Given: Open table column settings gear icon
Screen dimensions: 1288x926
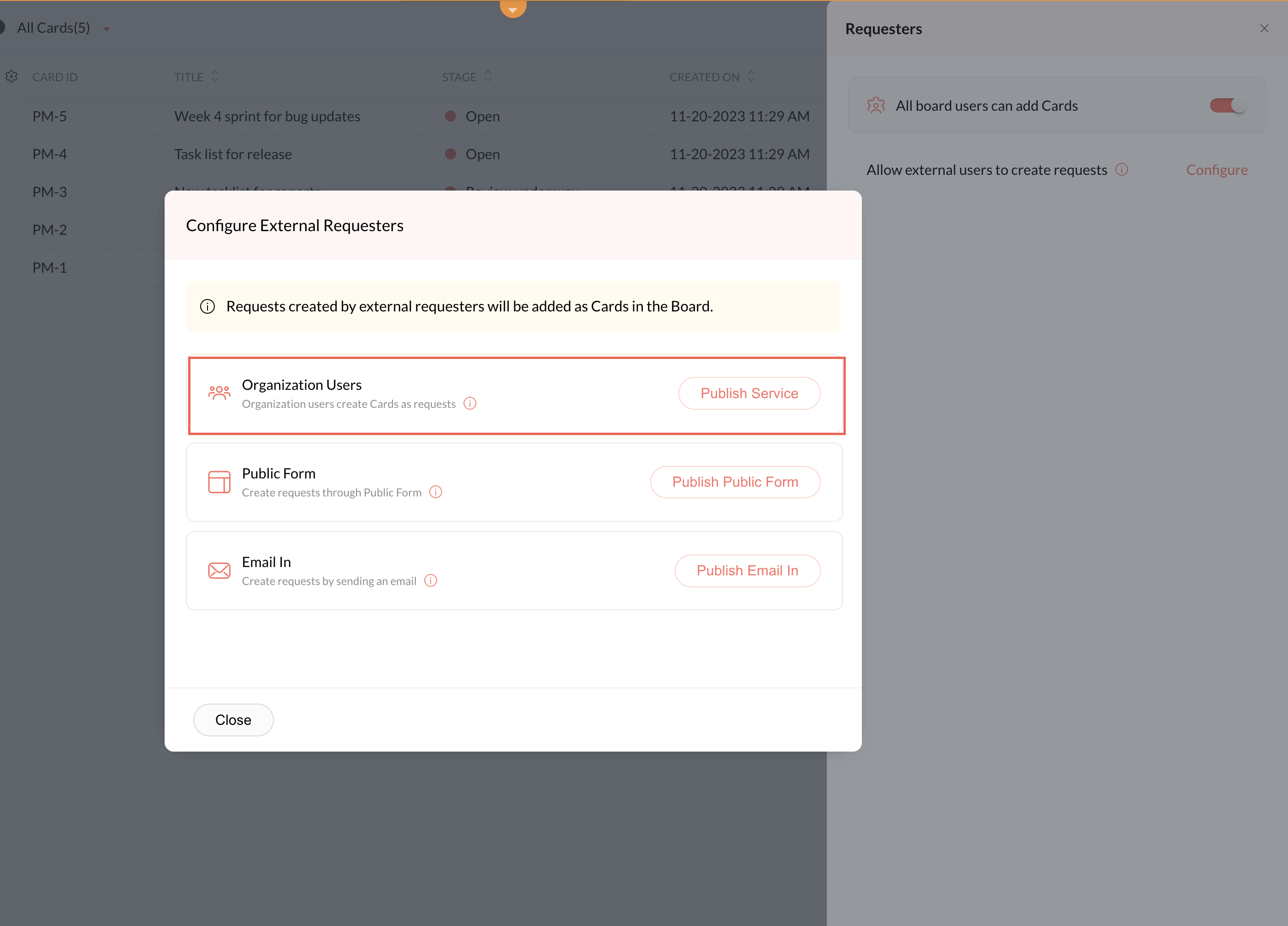Looking at the screenshot, I should point(12,77).
